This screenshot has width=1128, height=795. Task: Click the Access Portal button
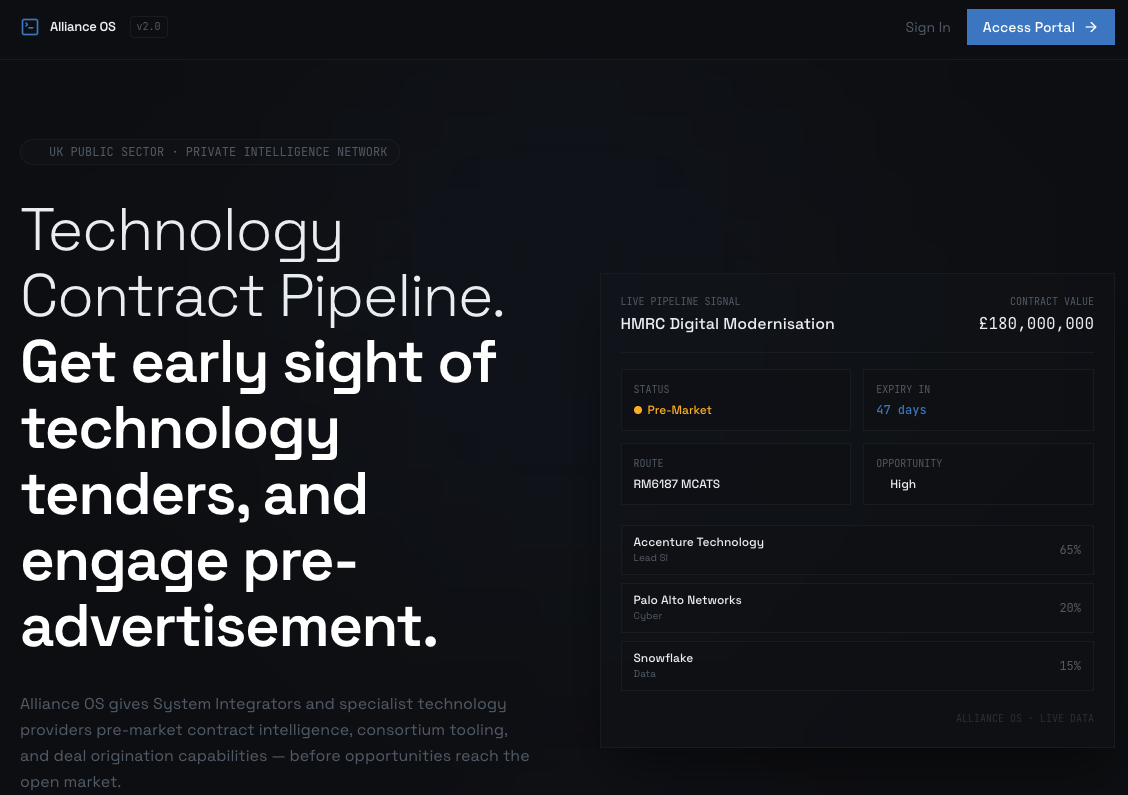tap(1040, 27)
